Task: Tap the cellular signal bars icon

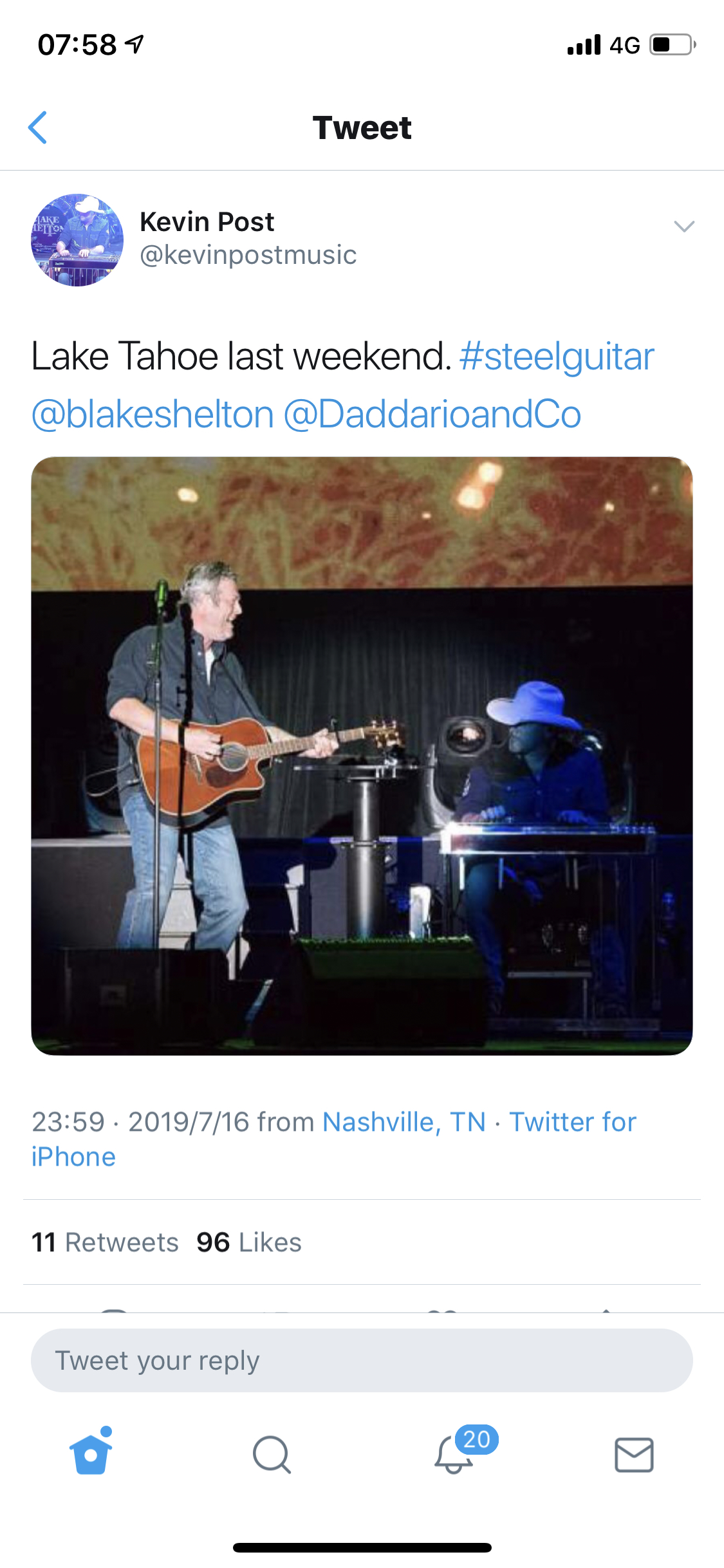Action: point(584,45)
